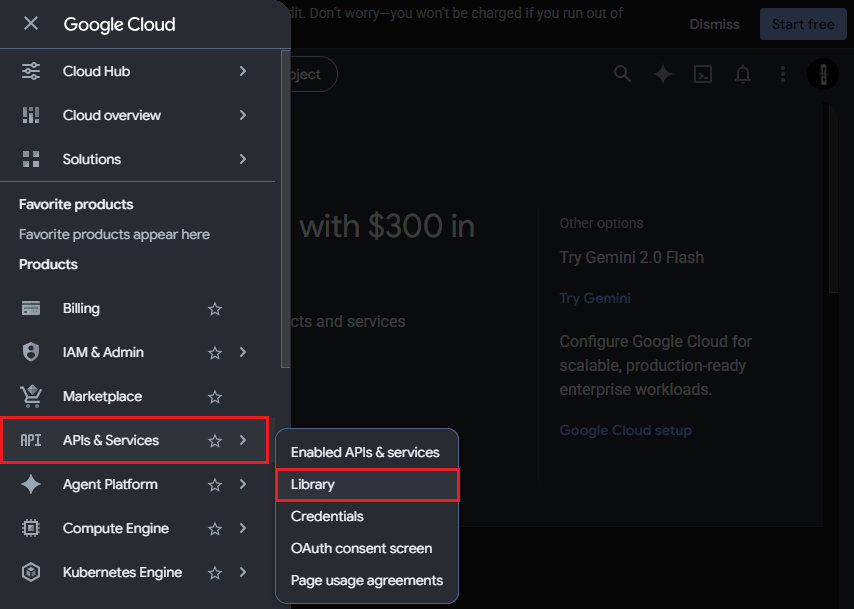Click the Agent Platform sparkle icon

(x=31, y=484)
